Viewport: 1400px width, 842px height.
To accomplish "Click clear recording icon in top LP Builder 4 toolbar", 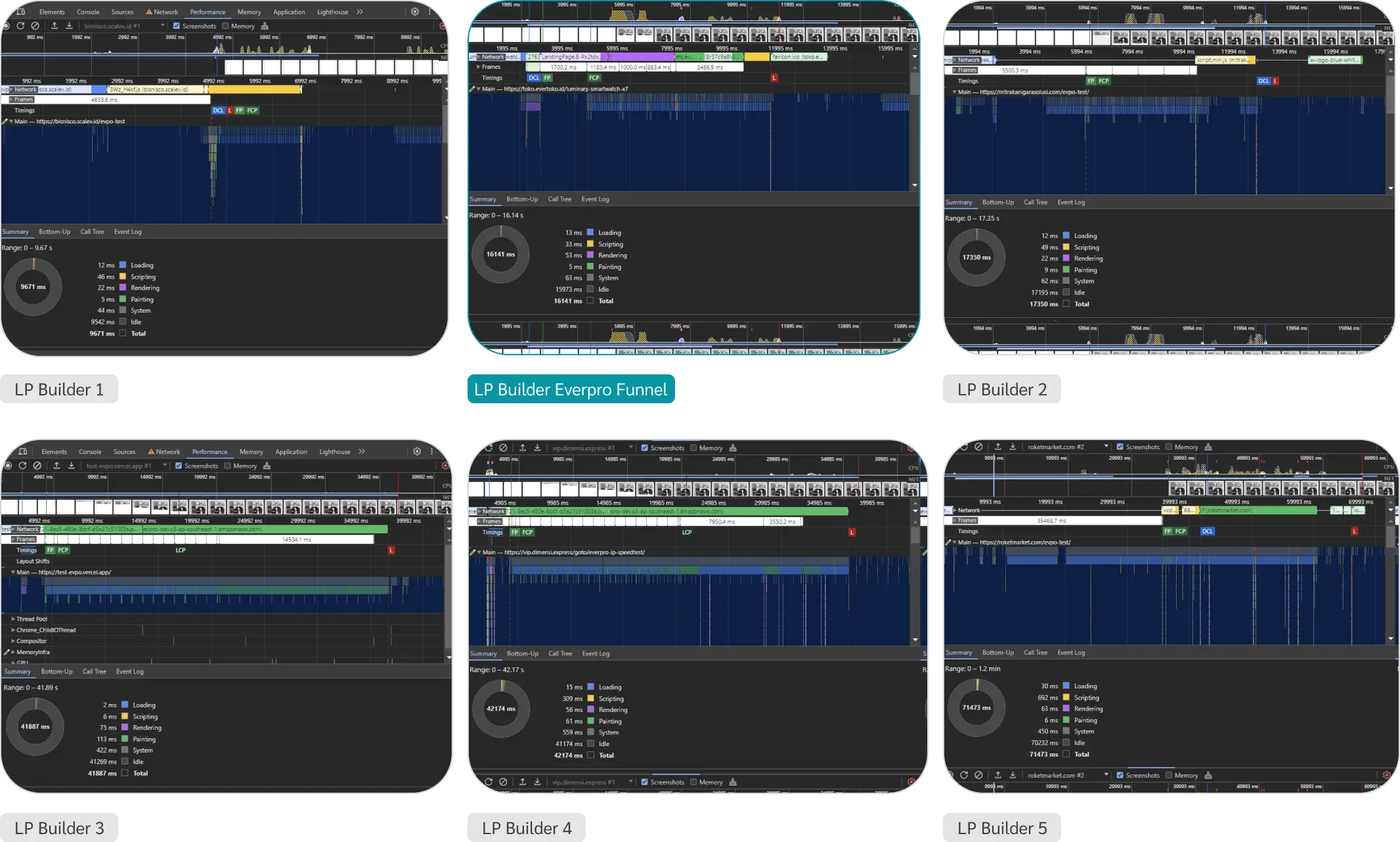I will (x=503, y=448).
